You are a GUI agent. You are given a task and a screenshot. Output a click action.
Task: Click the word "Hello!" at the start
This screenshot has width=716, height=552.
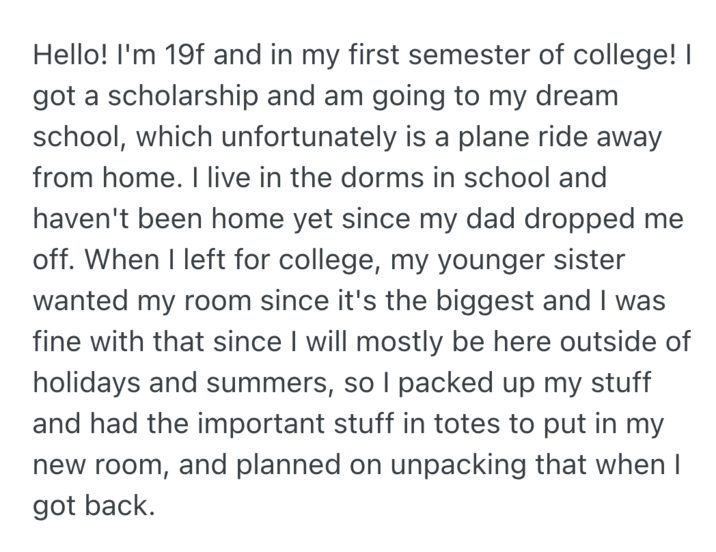pos(72,56)
